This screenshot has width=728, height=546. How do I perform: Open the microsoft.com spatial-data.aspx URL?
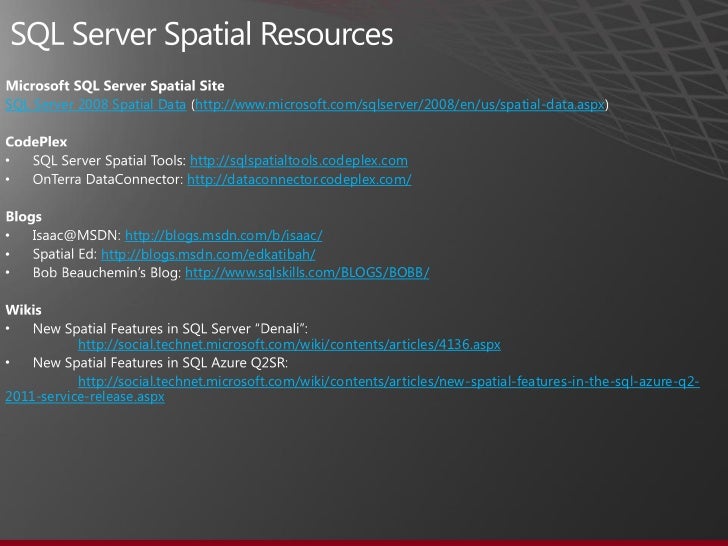coord(400,104)
